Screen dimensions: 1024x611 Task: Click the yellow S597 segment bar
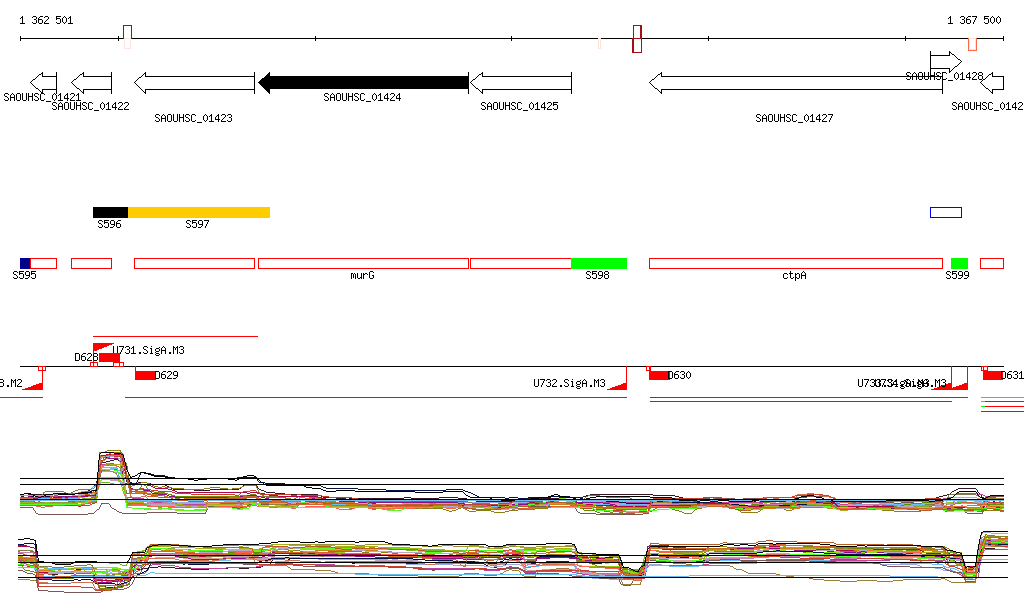tap(199, 212)
